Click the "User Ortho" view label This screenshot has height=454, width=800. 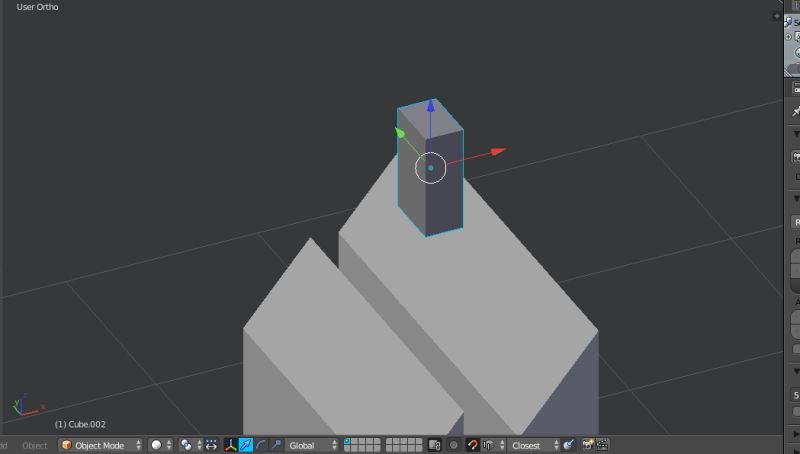(x=37, y=7)
